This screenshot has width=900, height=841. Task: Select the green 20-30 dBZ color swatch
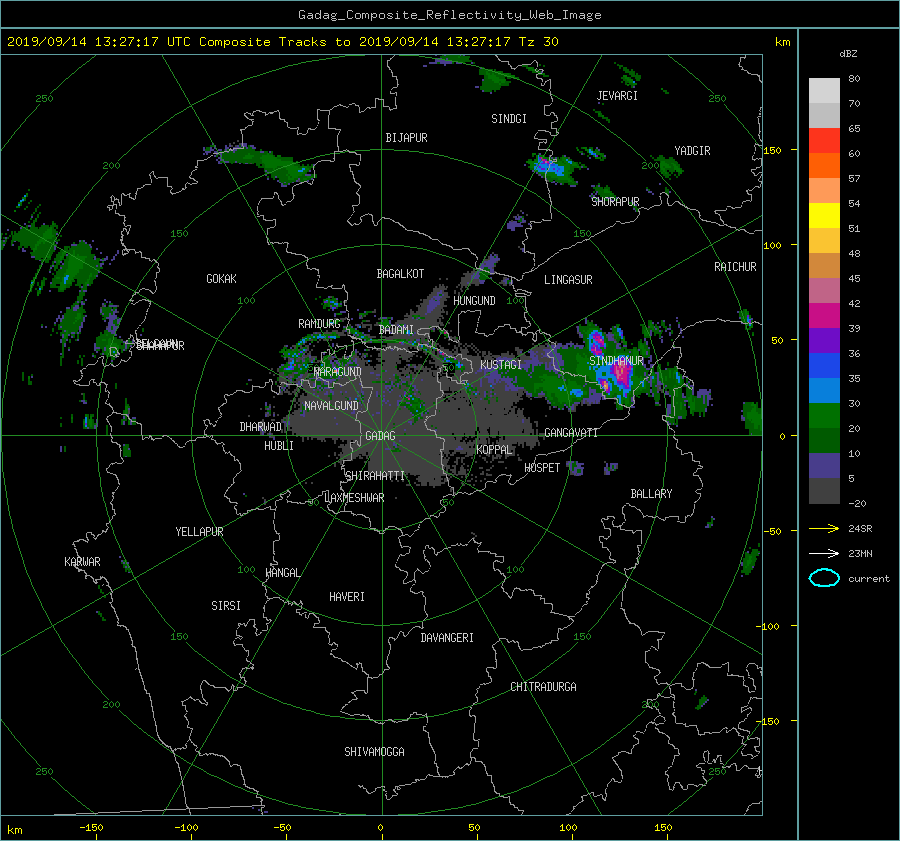click(x=824, y=416)
